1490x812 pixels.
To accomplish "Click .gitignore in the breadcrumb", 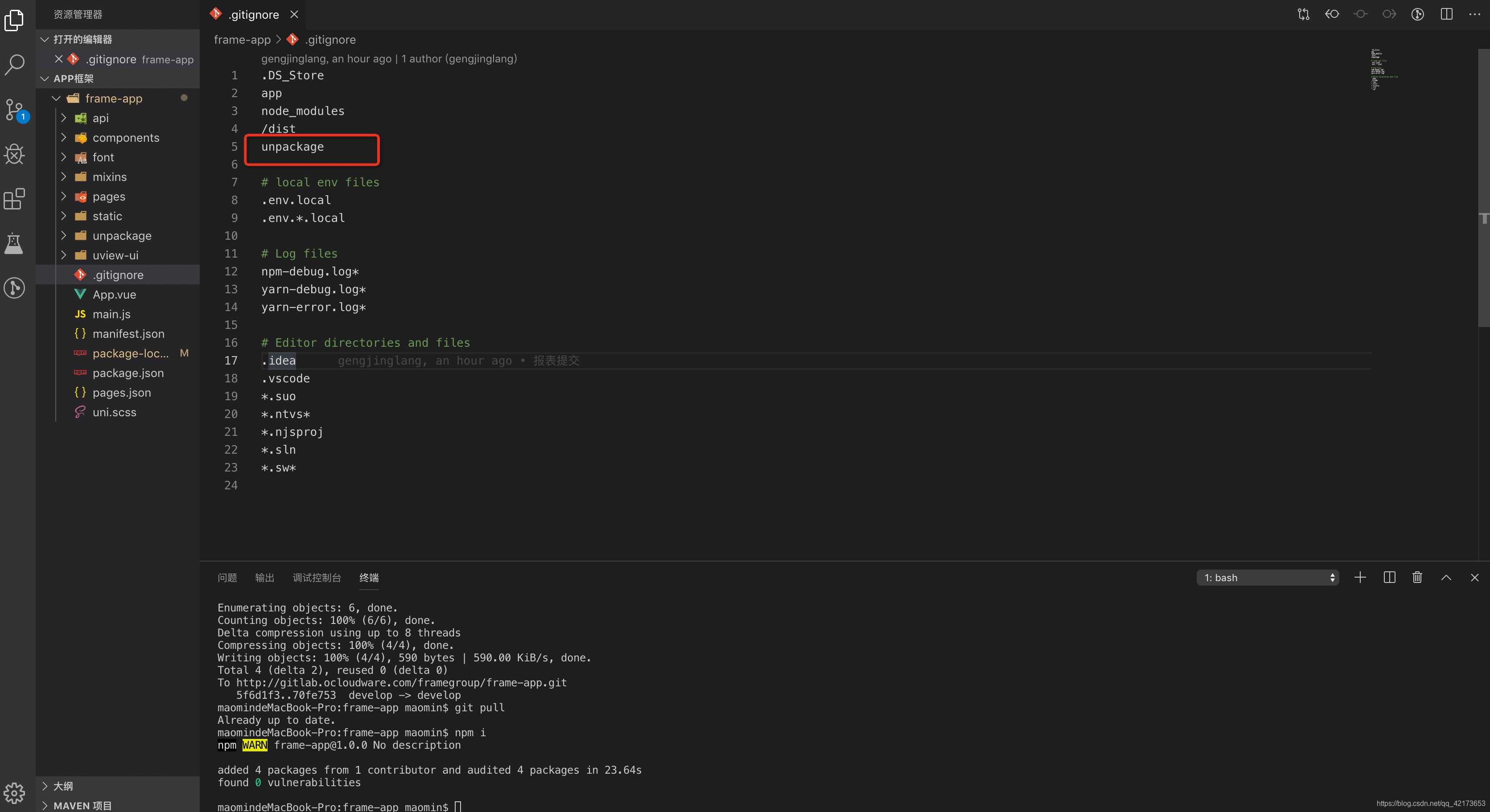I will click(330, 39).
